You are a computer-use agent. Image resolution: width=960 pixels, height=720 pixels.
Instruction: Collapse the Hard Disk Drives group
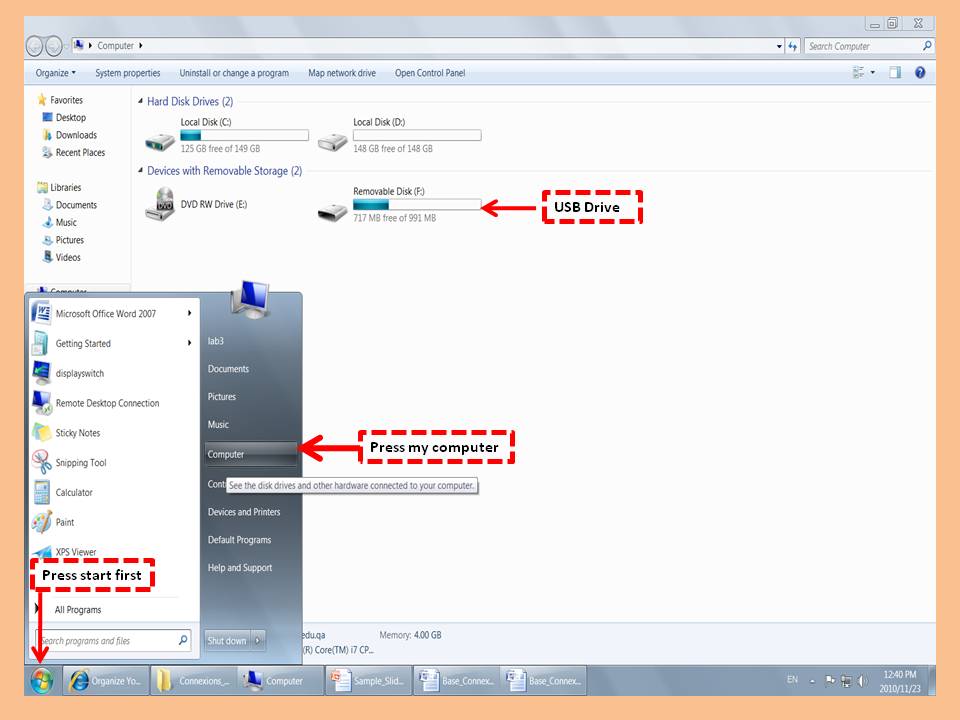139,102
